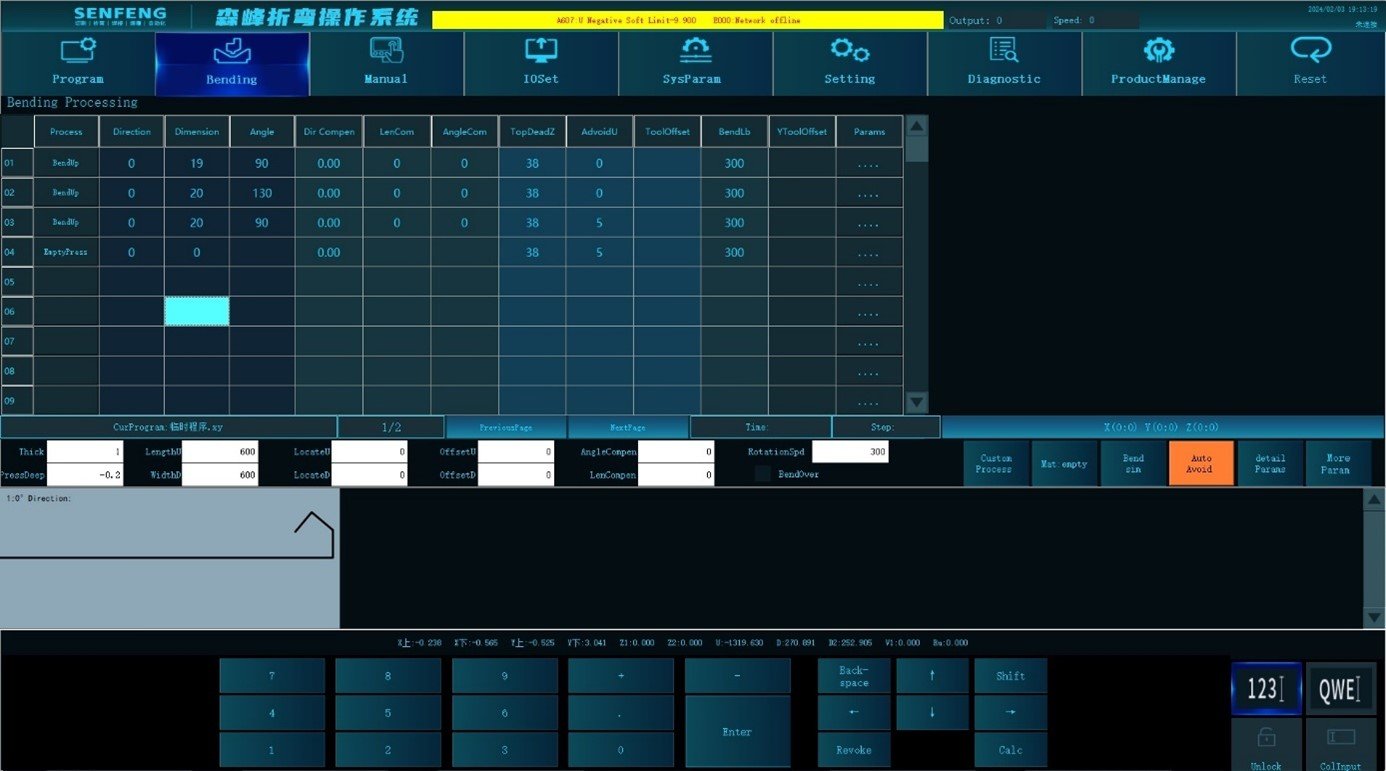Image resolution: width=1386 pixels, height=771 pixels.
Task: Open the Setting gears icon
Action: tap(850, 49)
